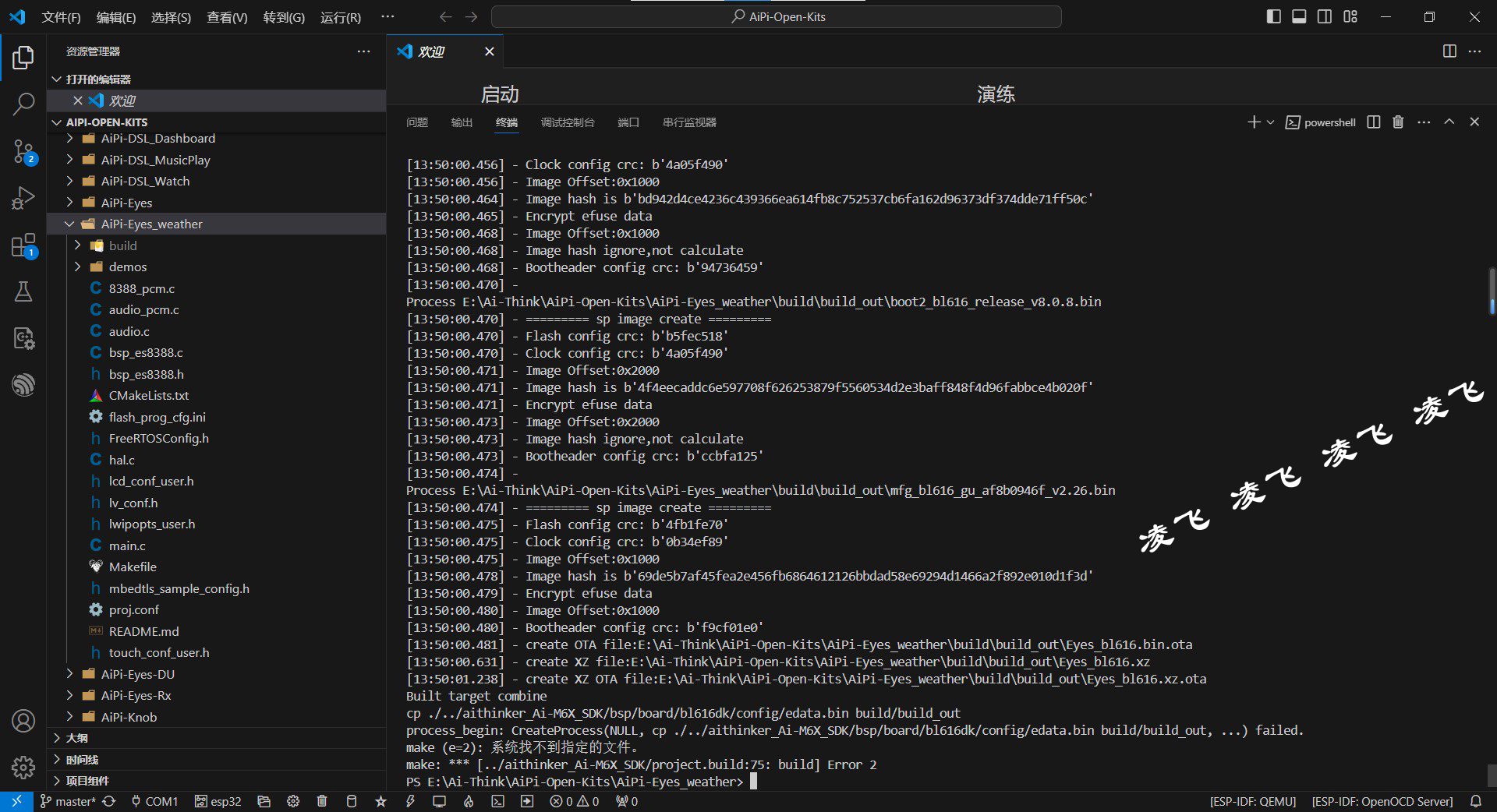Click master* branch in status bar
This screenshot has width=1497, height=812.
(x=68, y=801)
